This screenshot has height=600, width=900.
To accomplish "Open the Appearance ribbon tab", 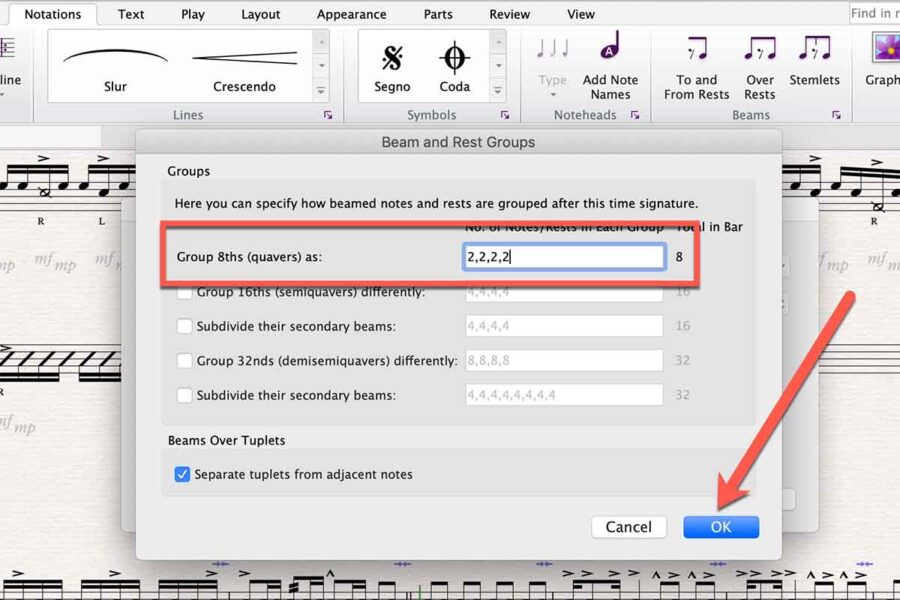I will 351,14.
